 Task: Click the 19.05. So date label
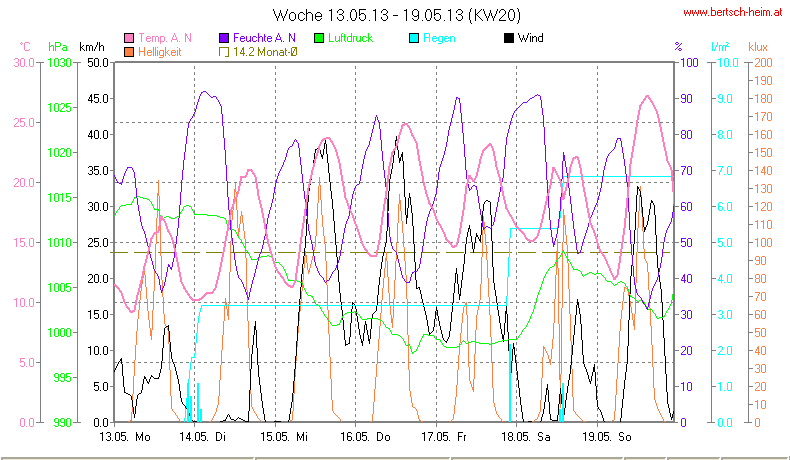(607, 437)
